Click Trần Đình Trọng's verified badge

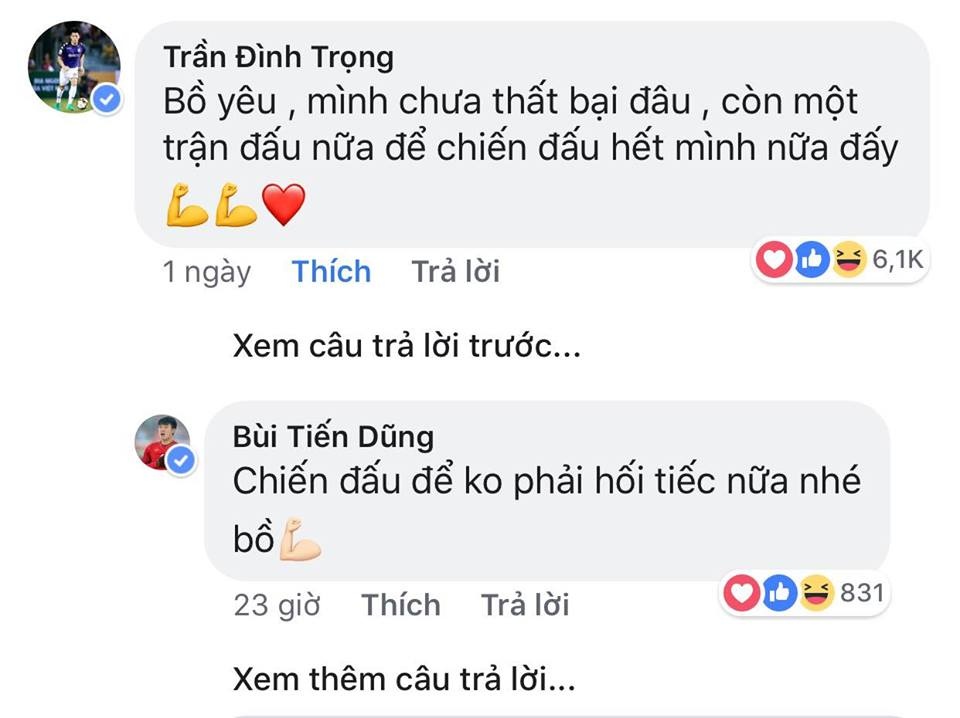coord(107,100)
